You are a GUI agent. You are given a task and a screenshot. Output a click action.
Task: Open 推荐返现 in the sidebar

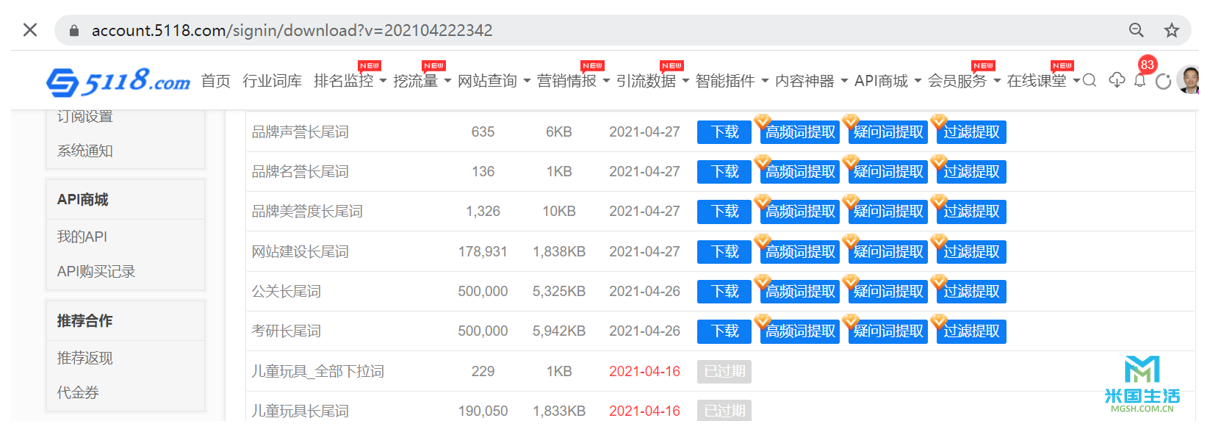pyautogui.click(x=85, y=358)
